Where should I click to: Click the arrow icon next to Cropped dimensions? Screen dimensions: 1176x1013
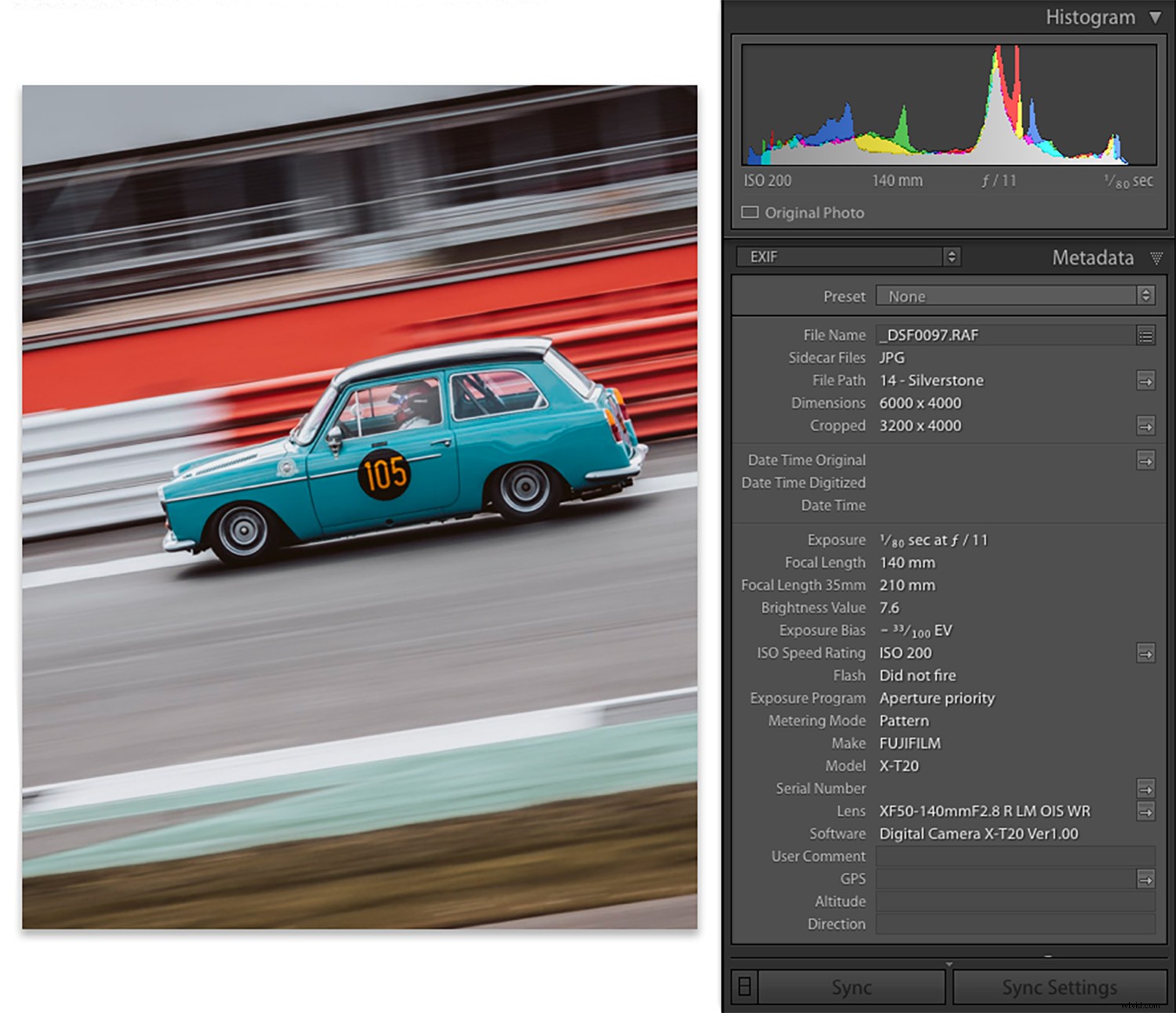coord(1146,427)
